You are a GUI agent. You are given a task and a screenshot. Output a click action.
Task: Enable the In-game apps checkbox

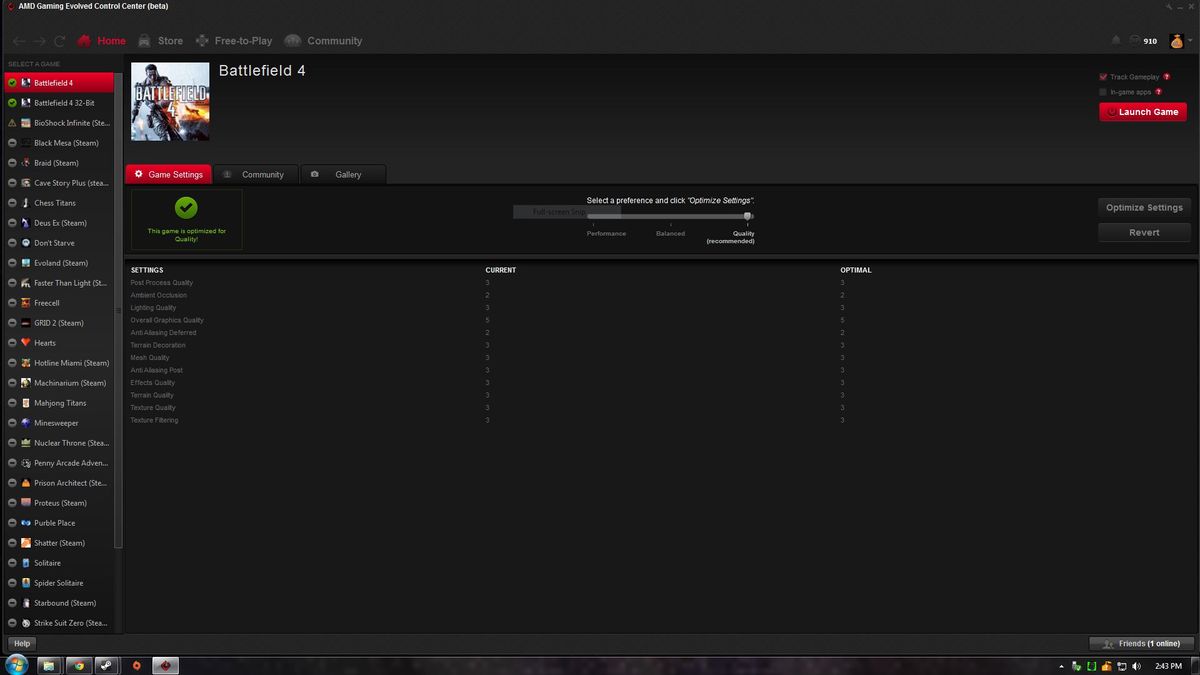click(x=1101, y=91)
